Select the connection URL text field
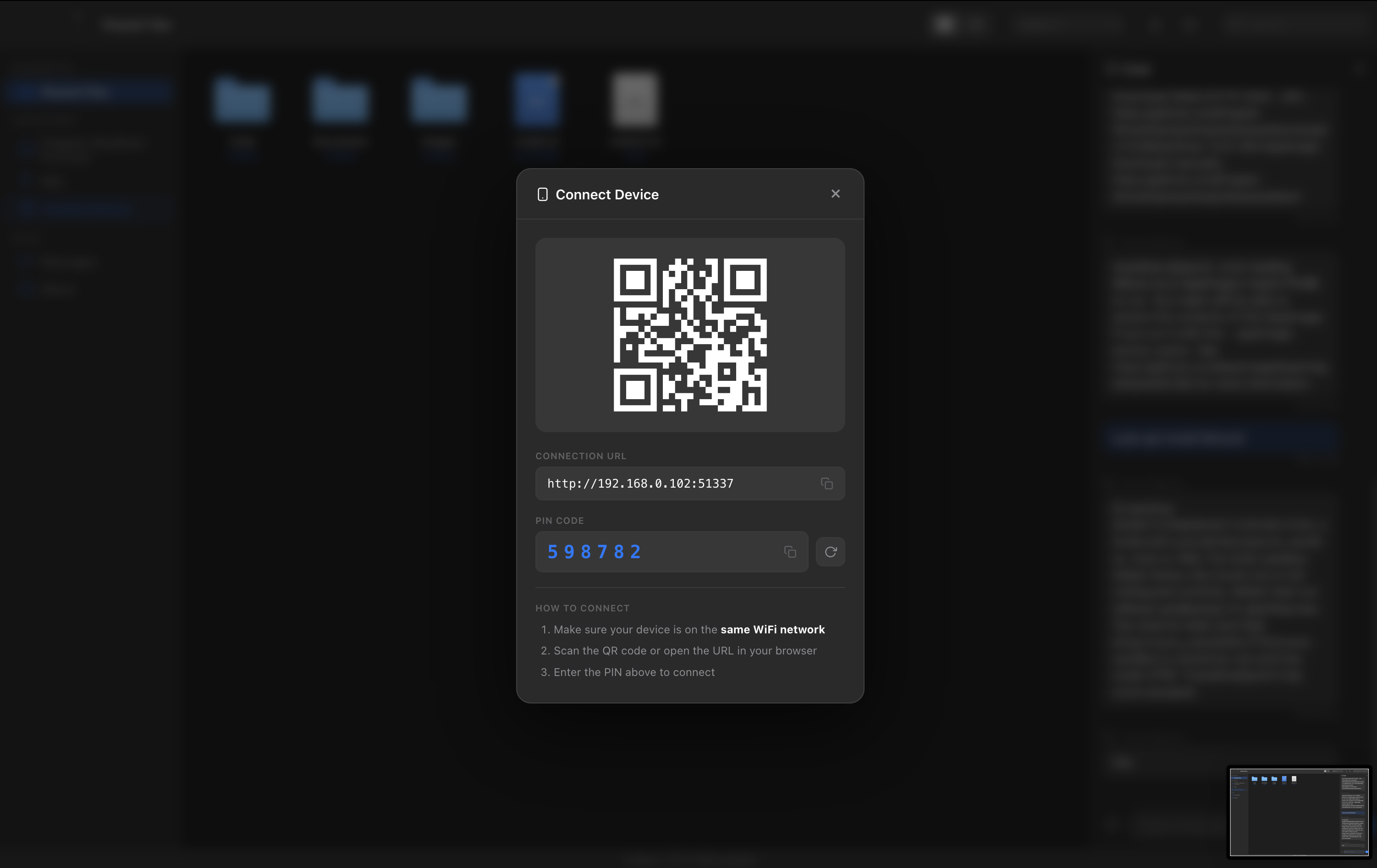 pos(658,483)
